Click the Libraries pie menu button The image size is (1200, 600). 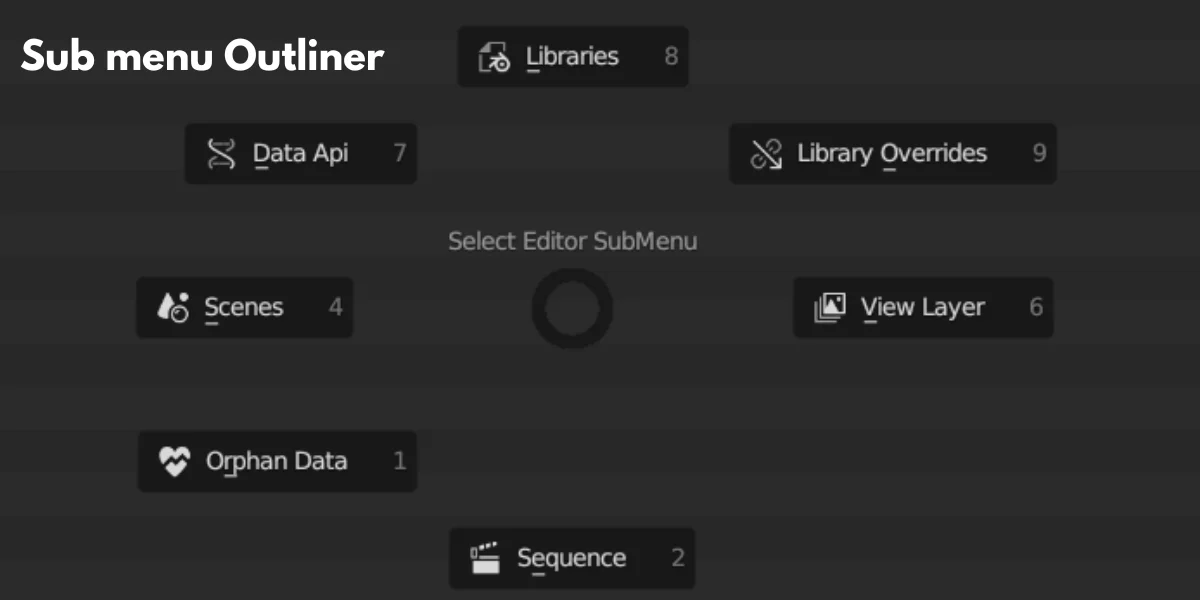click(x=572, y=57)
